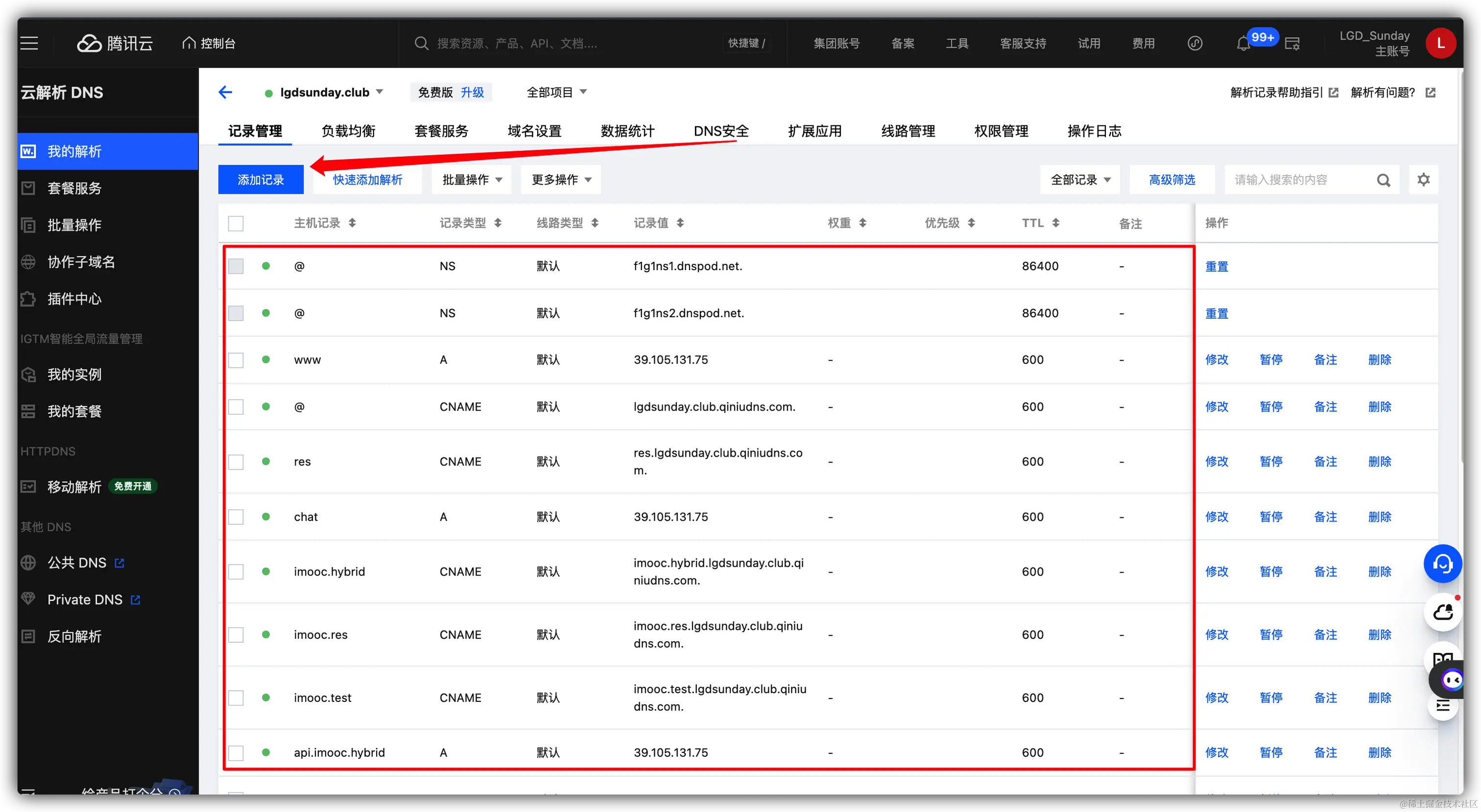1481x812 pixels.
Task: Open the 批量操作 dropdown
Action: [x=472, y=180]
